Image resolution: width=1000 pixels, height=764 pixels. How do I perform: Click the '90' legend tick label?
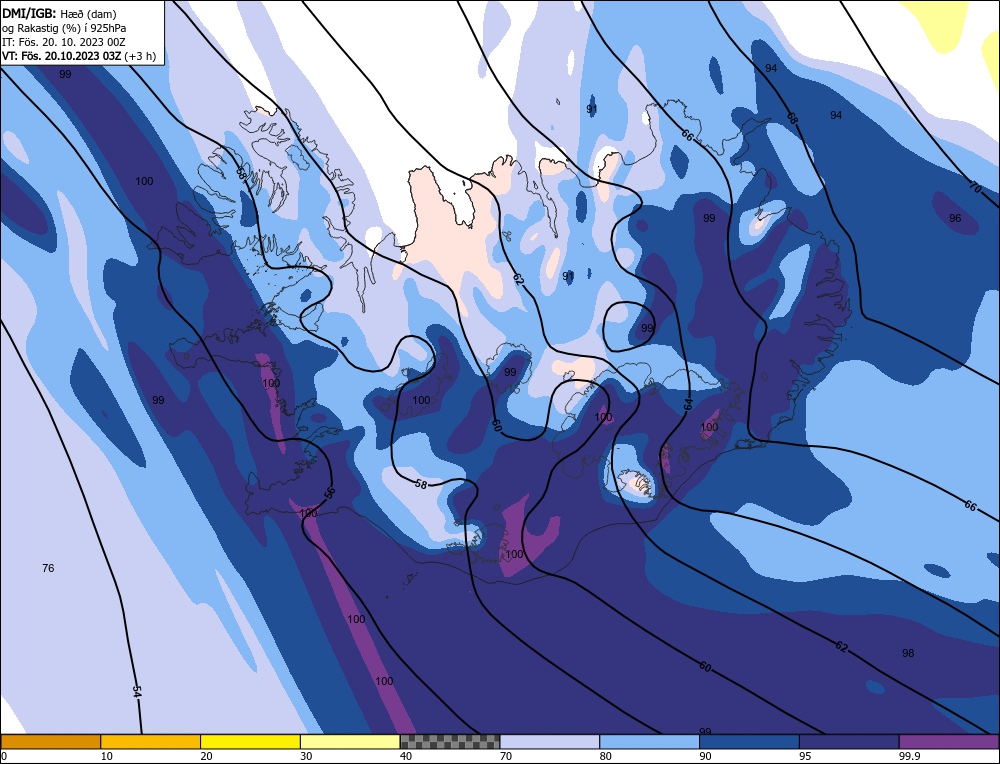(705, 756)
